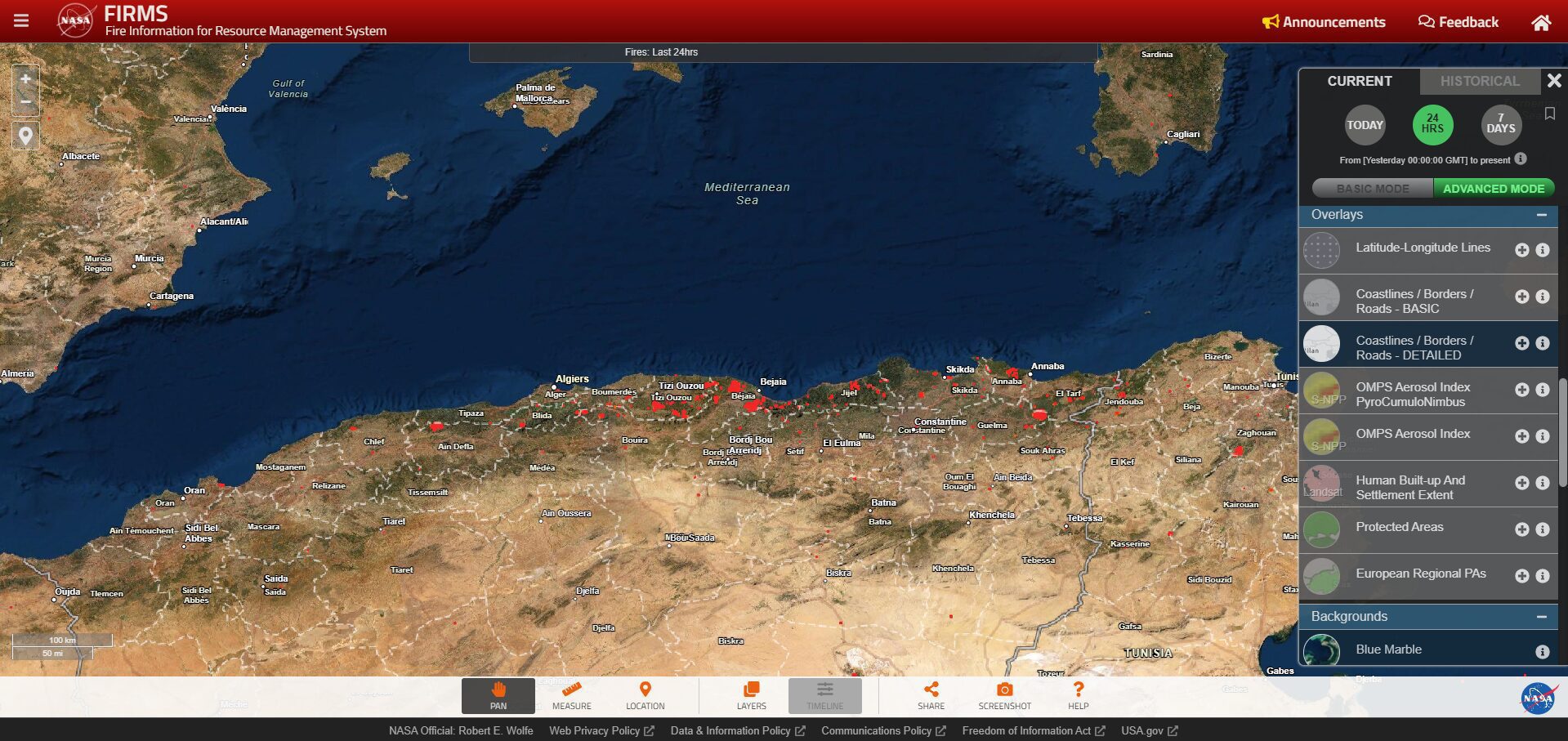Collapse the Overlays section
1568x741 pixels.
tap(1541, 215)
